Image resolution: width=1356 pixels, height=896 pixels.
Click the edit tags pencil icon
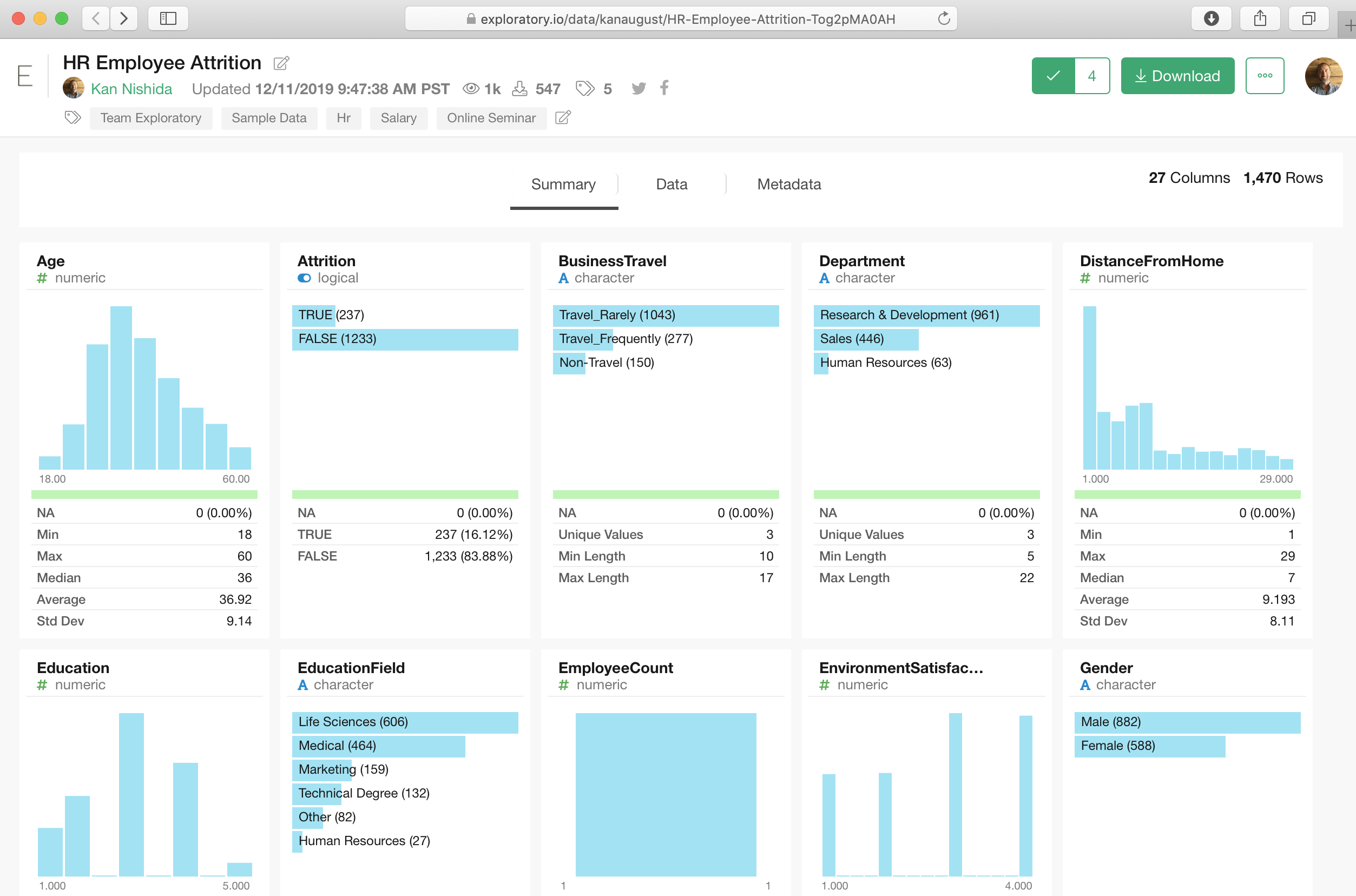pyautogui.click(x=563, y=118)
